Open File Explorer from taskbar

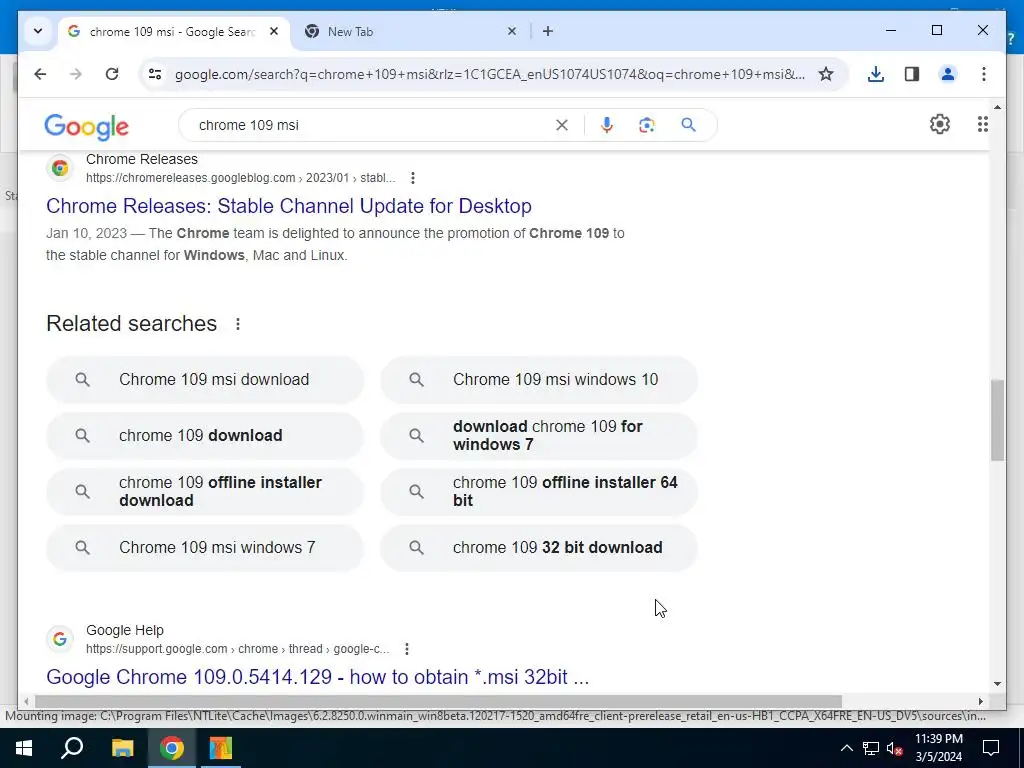pos(121,748)
